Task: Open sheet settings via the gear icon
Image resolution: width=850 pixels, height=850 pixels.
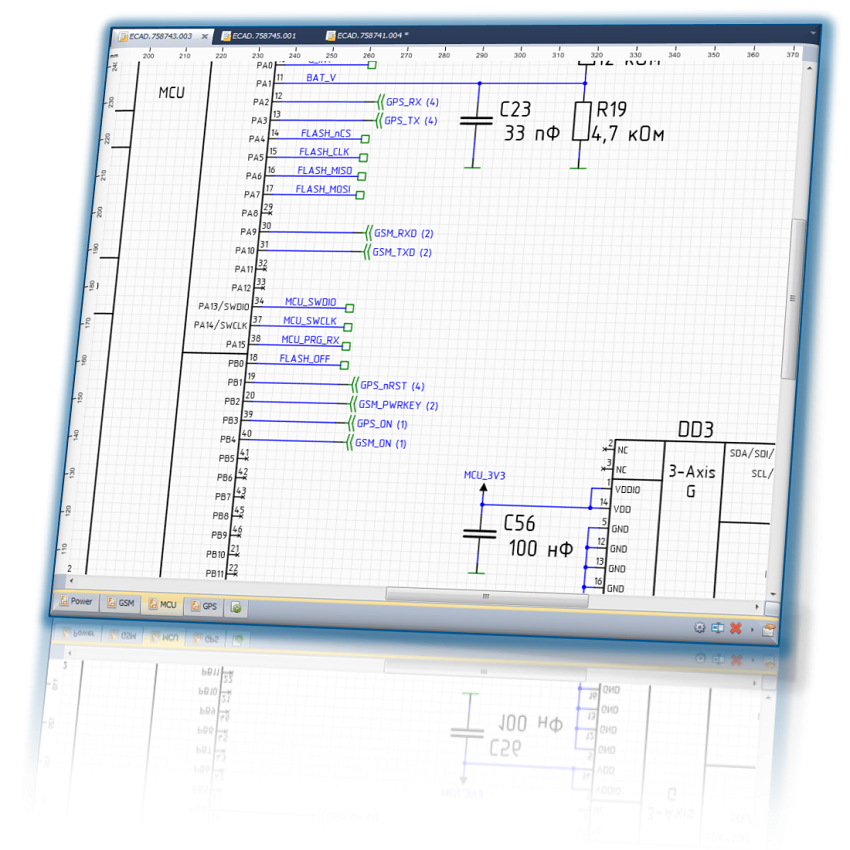Action: coord(700,628)
